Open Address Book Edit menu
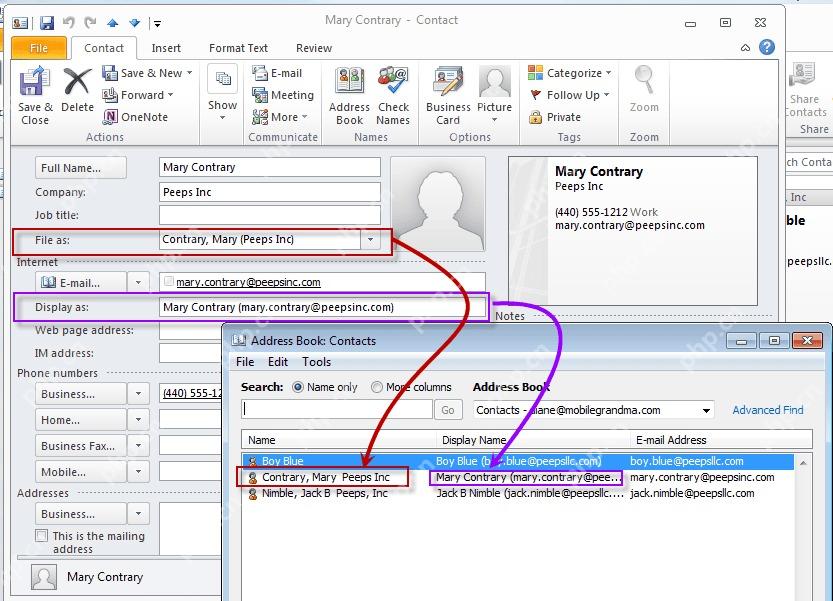This screenshot has width=833, height=601. click(x=278, y=362)
